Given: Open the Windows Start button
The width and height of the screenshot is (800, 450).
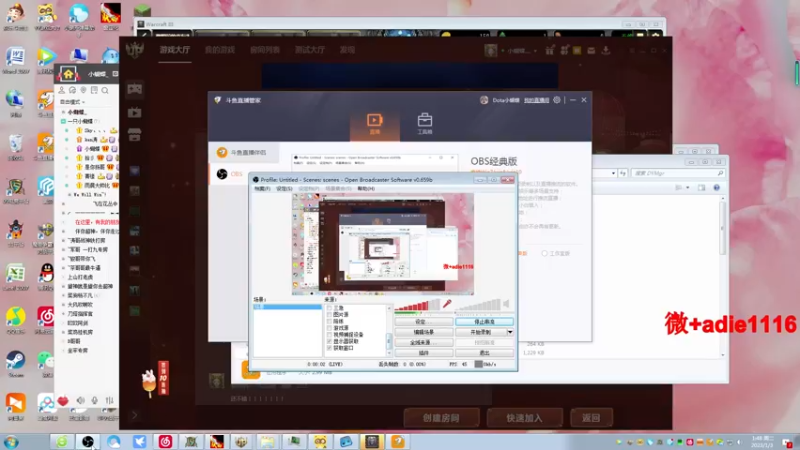Looking at the screenshot, I should [11, 442].
